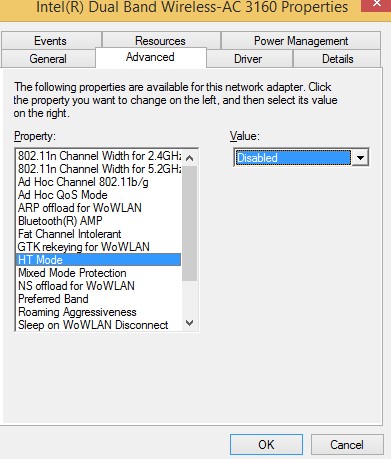Open the Power Management tab
391x460 pixels.
(301, 41)
